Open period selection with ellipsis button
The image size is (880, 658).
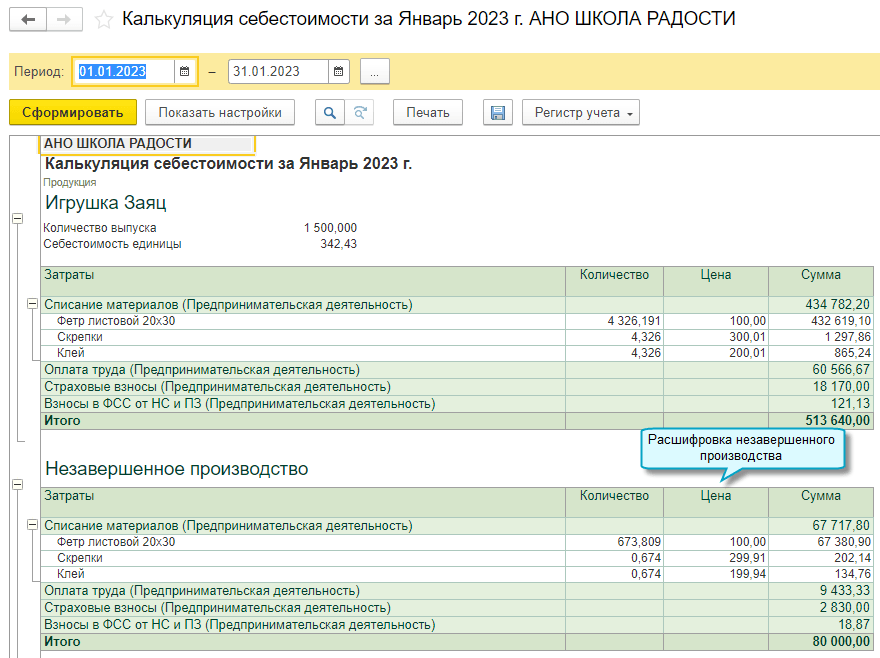[x=375, y=72]
